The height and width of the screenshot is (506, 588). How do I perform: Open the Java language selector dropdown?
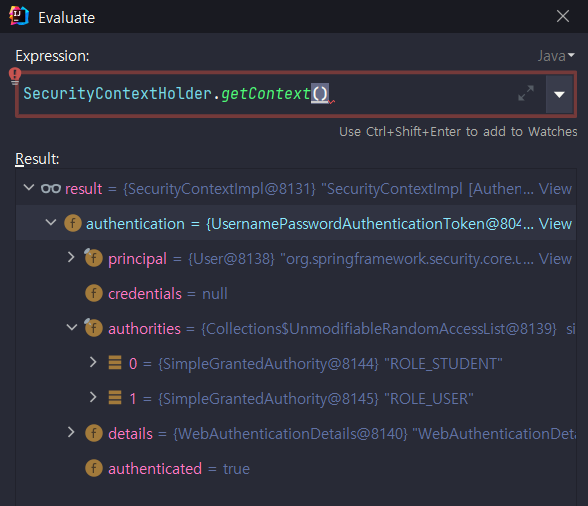pos(556,56)
